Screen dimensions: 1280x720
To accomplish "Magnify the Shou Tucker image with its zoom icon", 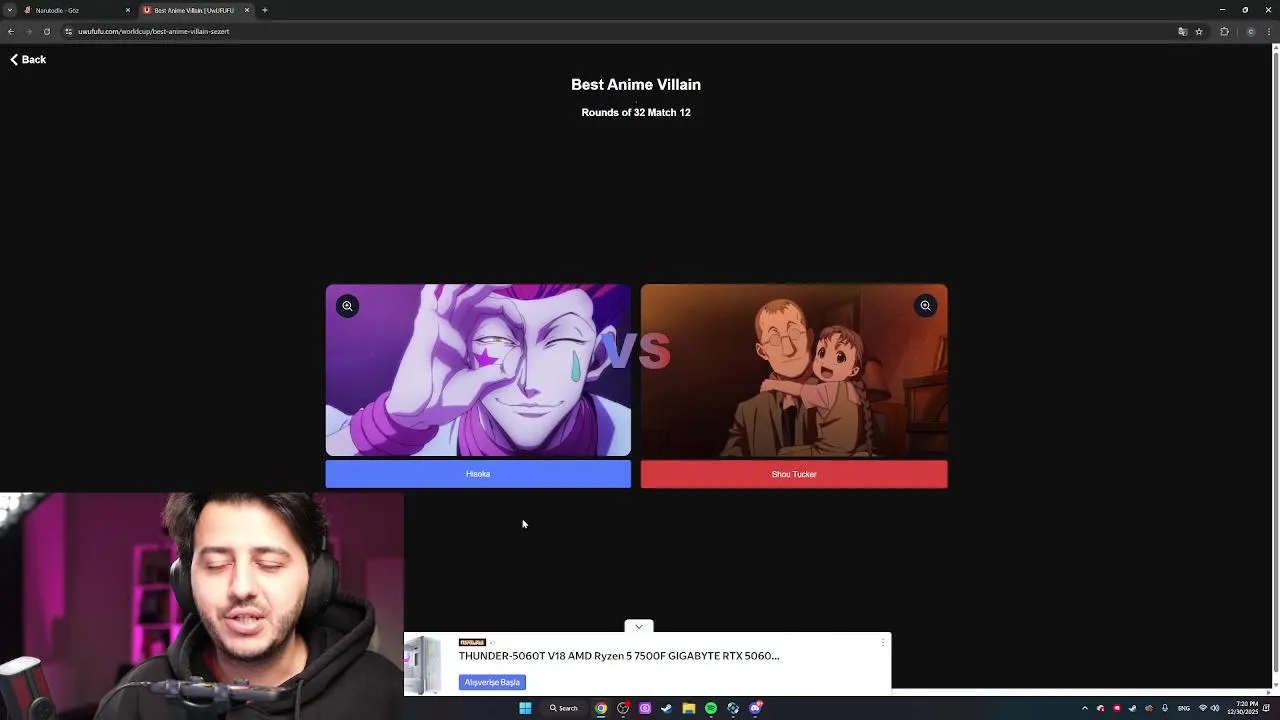I will pyautogui.click(x=925, y=306).
